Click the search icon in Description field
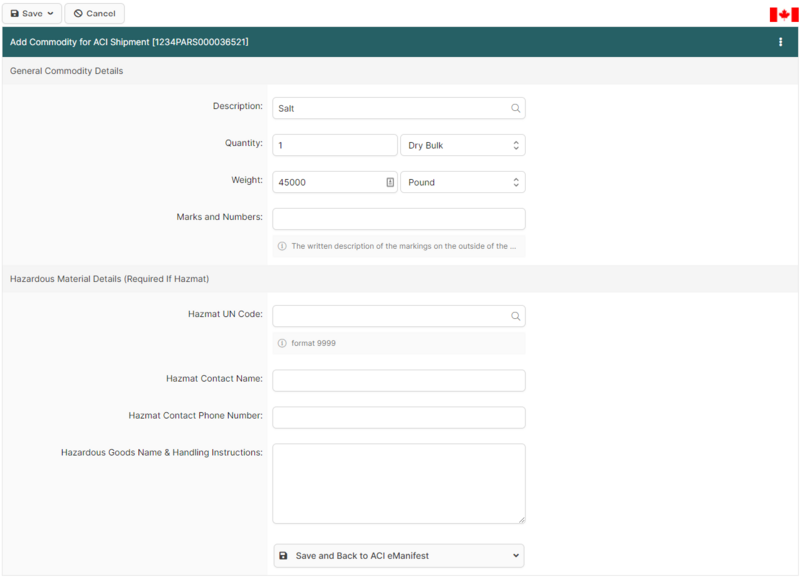 click(x=516, y=108)
